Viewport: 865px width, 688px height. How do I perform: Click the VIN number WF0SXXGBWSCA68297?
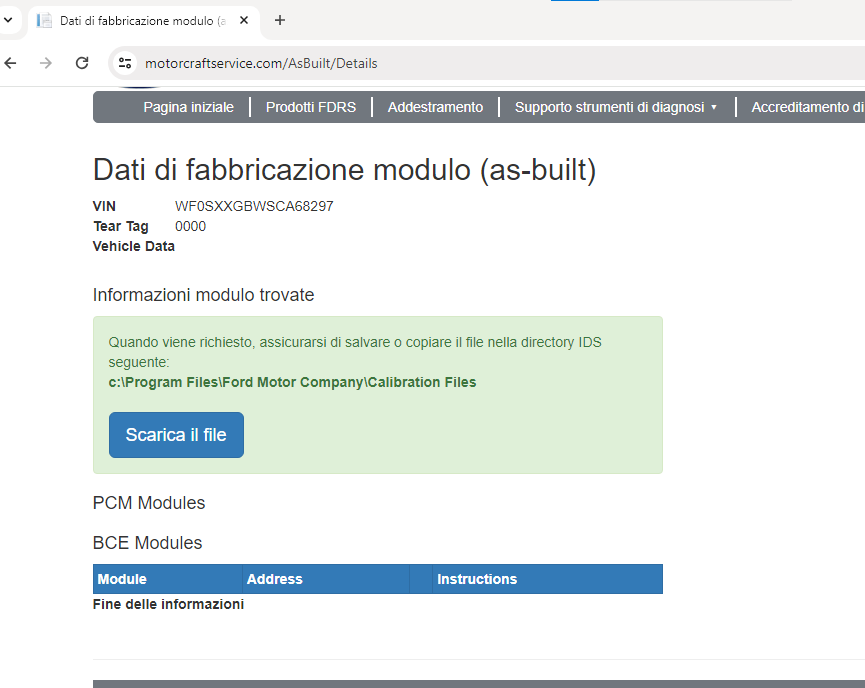tap(254, 206)
